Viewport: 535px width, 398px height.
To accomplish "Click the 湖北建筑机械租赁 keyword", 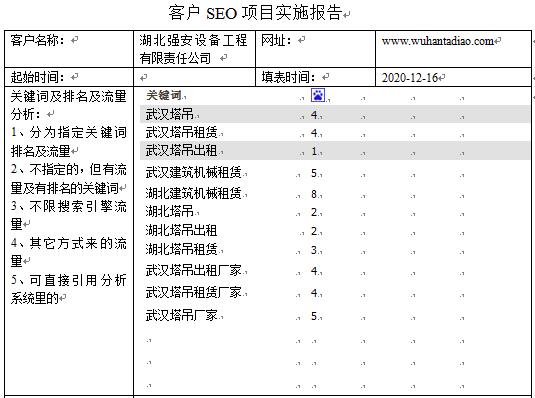I will tap(193, 193).
